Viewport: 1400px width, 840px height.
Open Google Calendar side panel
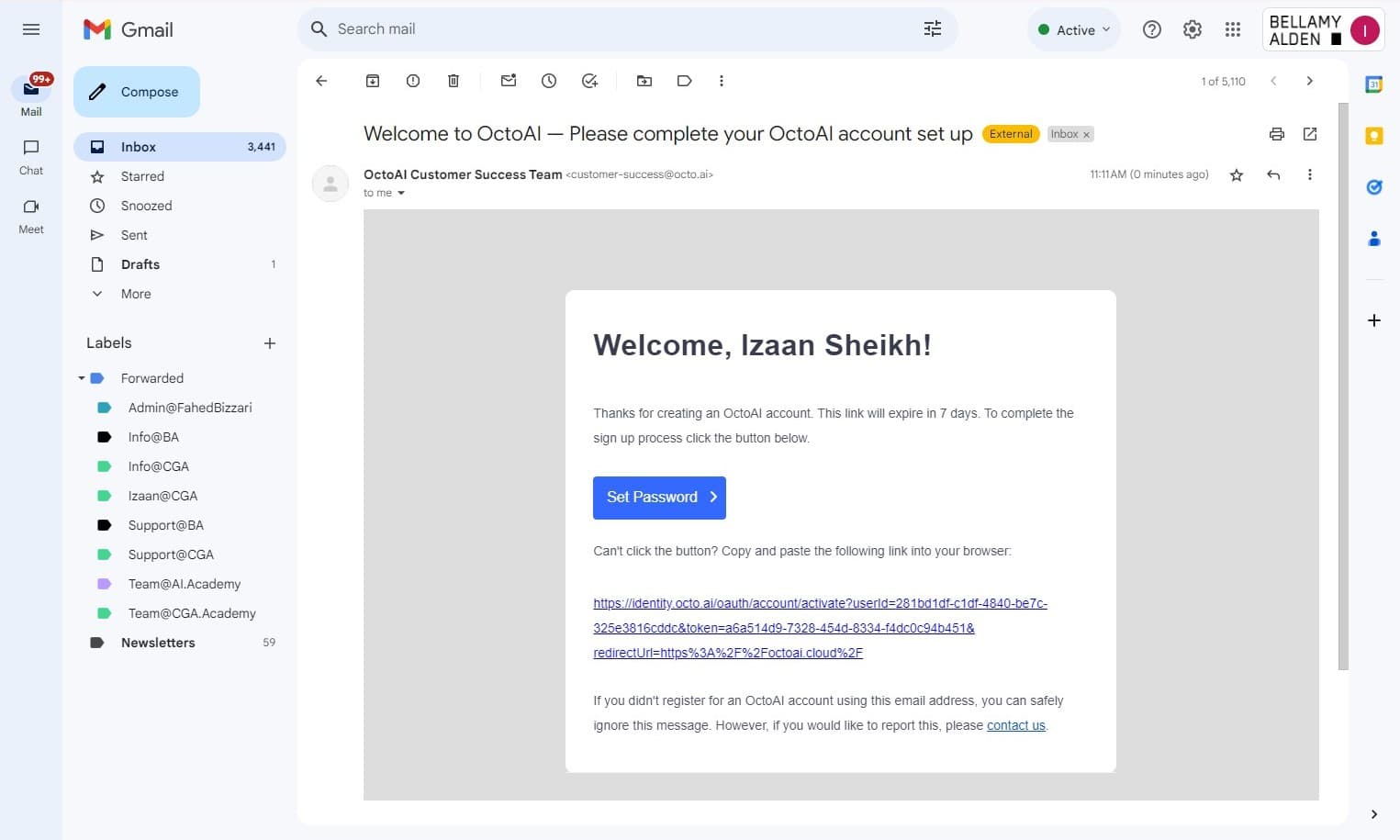pyautogui.click(x=1374, y=84)
